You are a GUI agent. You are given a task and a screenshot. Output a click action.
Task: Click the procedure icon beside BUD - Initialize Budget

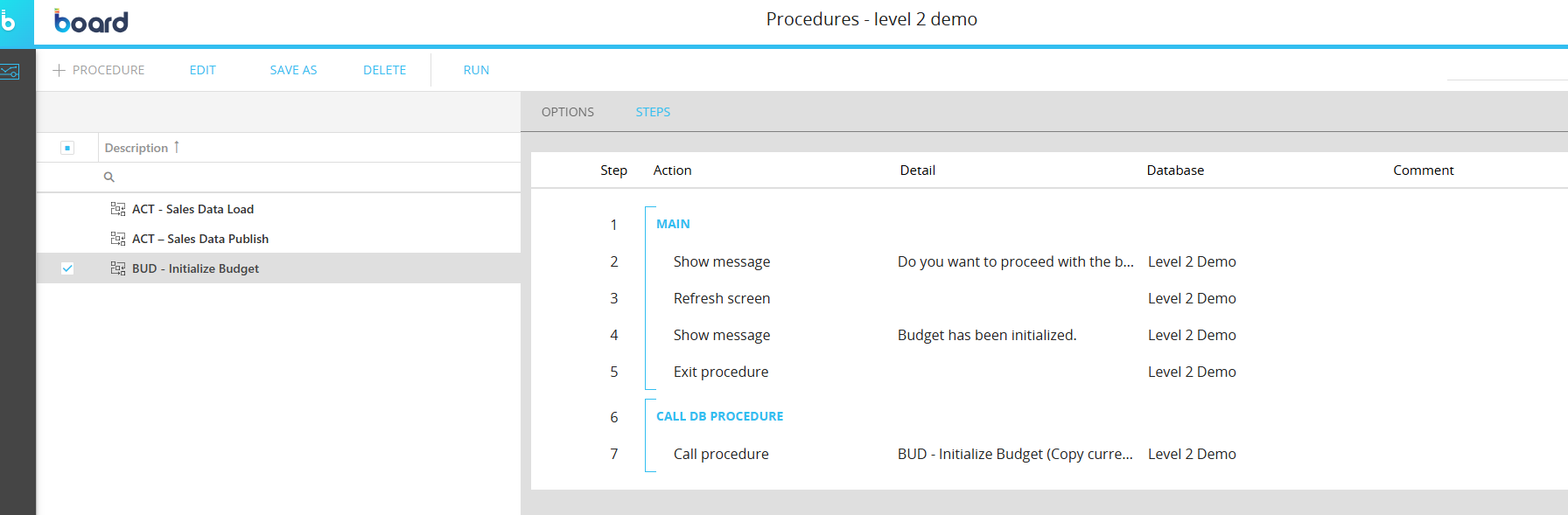tap(118, 268)
